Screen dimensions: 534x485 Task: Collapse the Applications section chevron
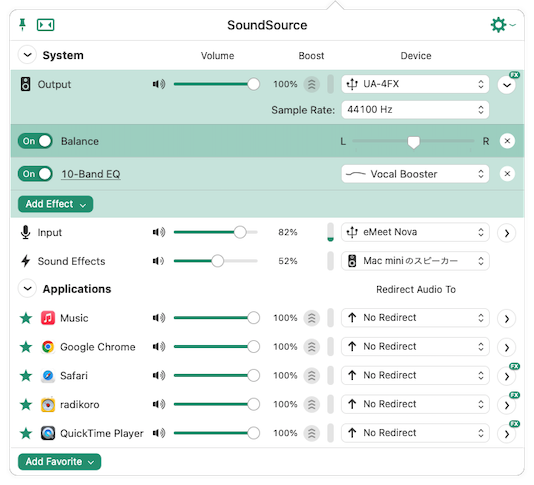(x=27, y=289)
